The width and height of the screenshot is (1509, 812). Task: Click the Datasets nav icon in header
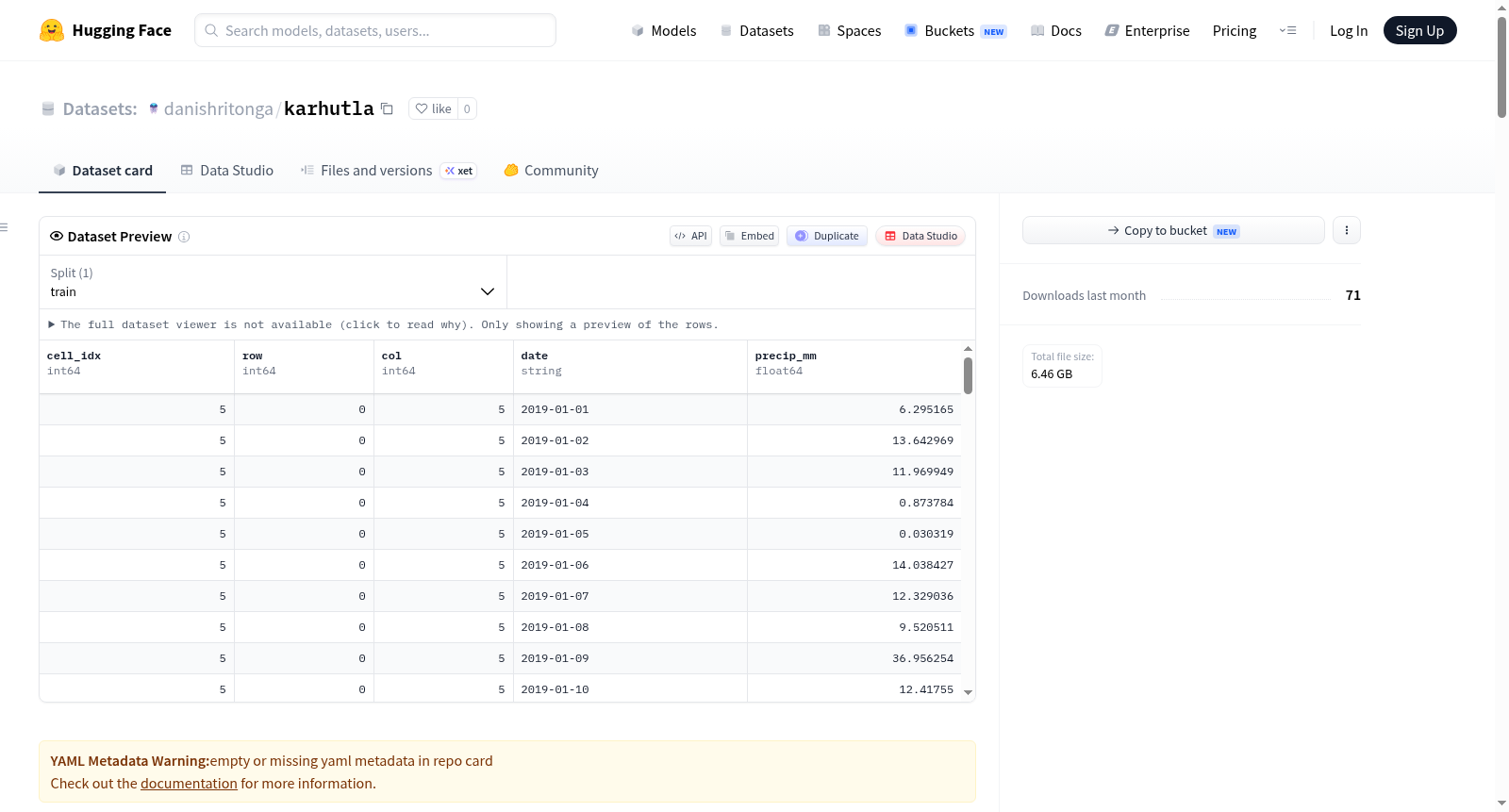click(x=726, y=30)
